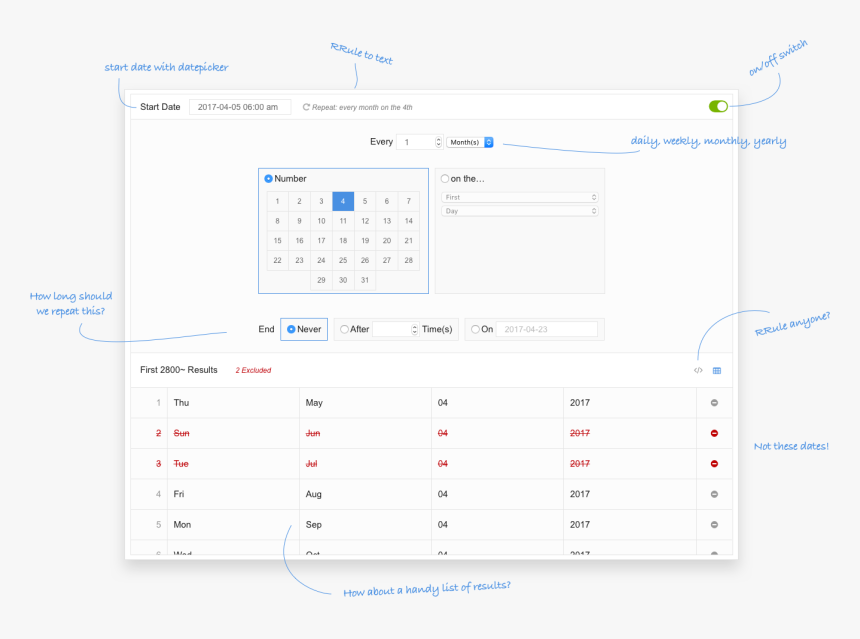Select day 28 in the month grid

[x=409, y=261]
